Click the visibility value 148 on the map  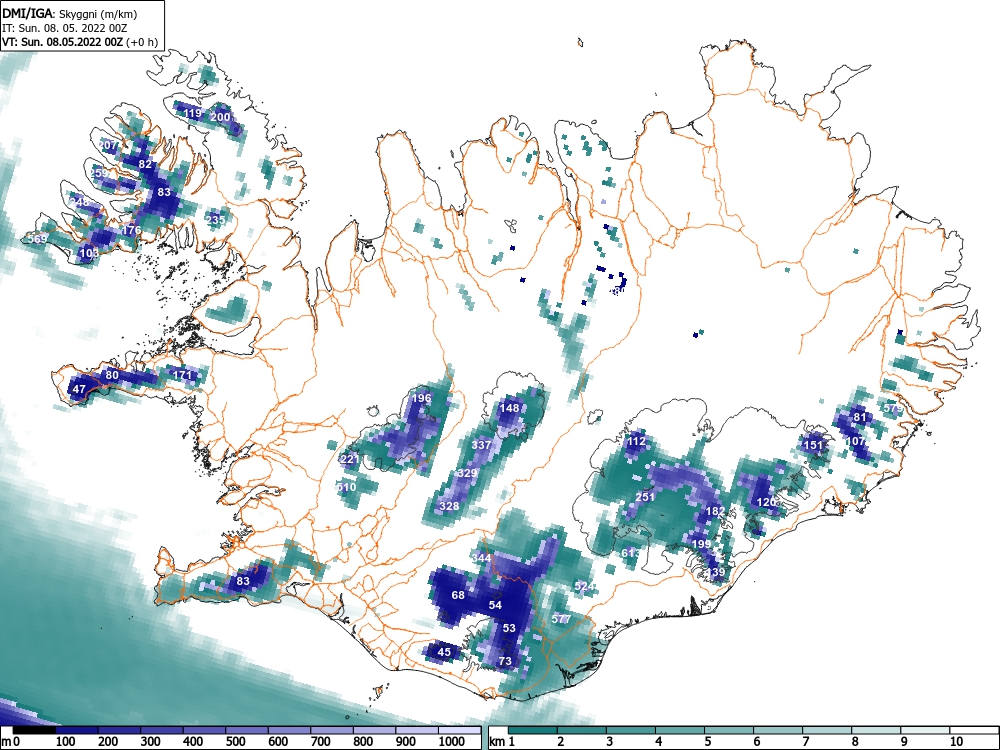(510, 408)
